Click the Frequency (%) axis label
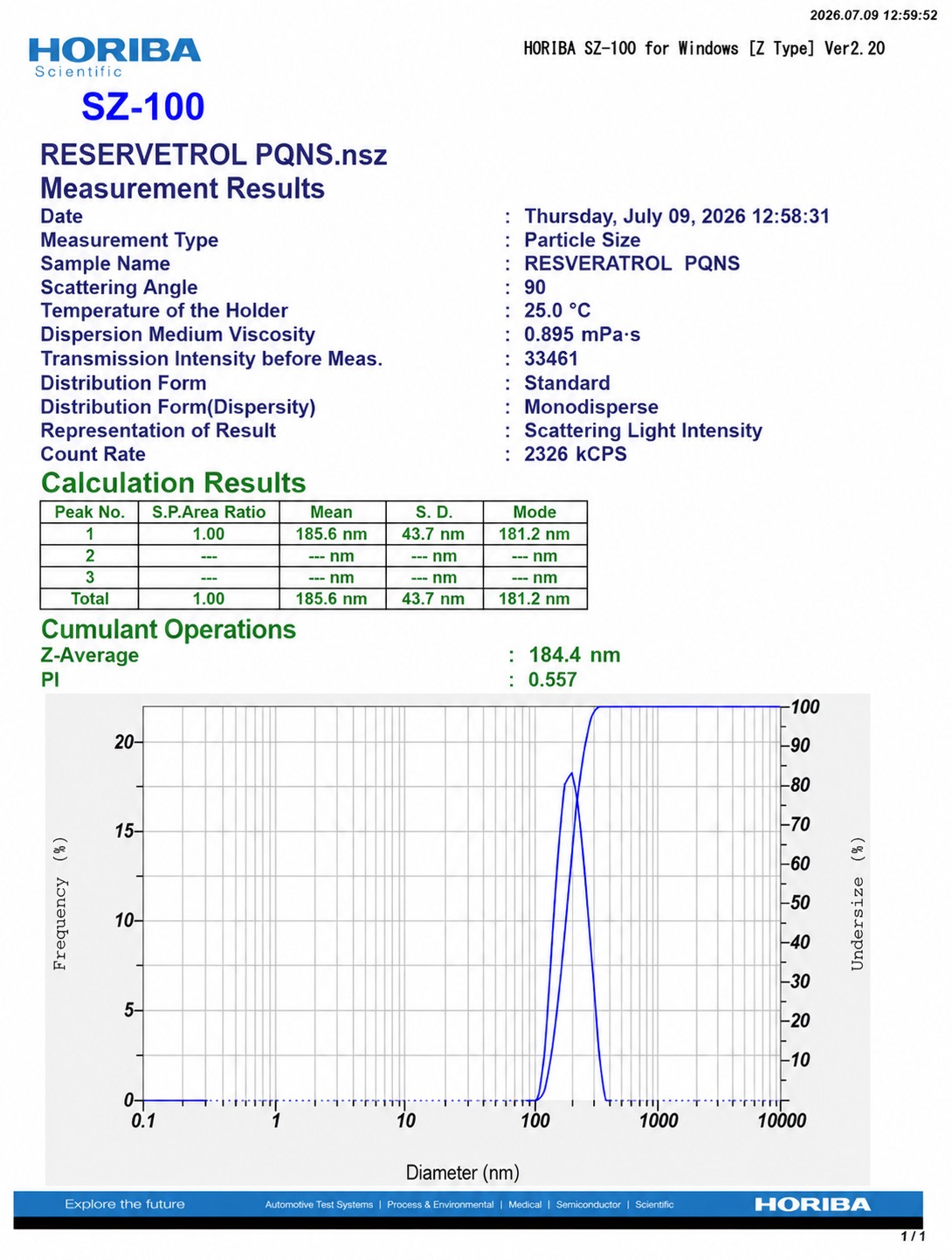This screenshot has width=952, height=1260. click(60, 904)
